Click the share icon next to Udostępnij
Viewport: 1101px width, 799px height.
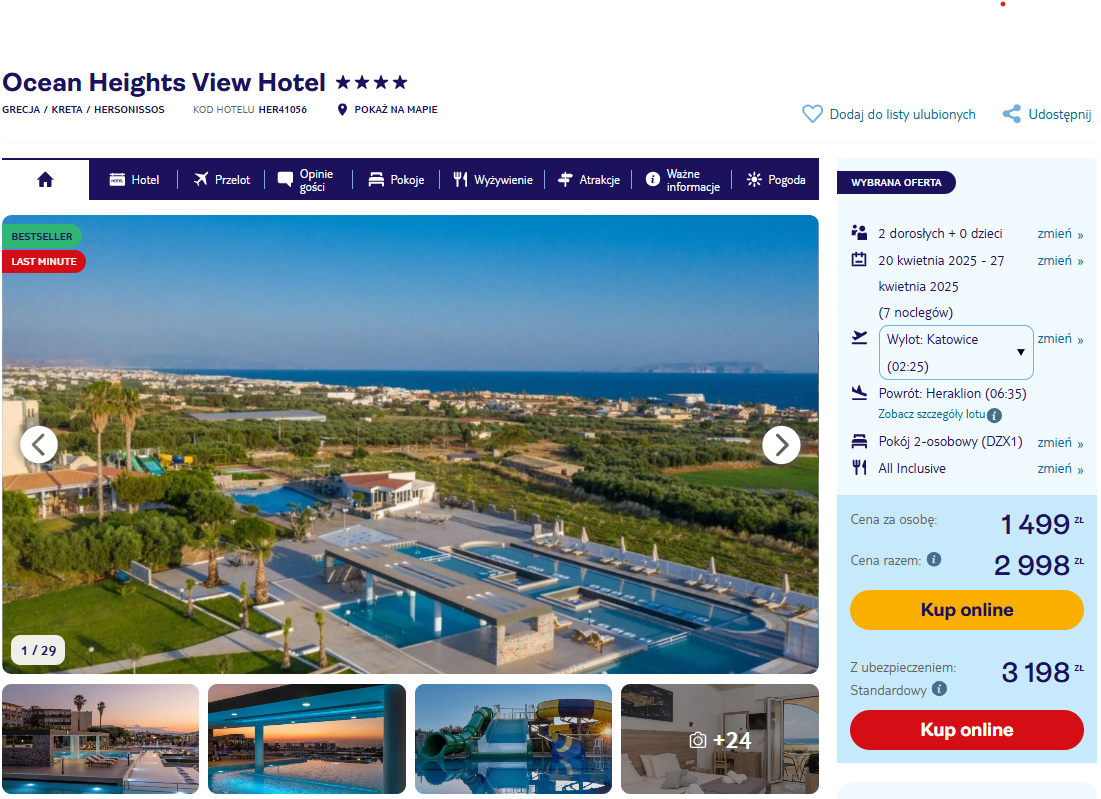(1012, 114)
